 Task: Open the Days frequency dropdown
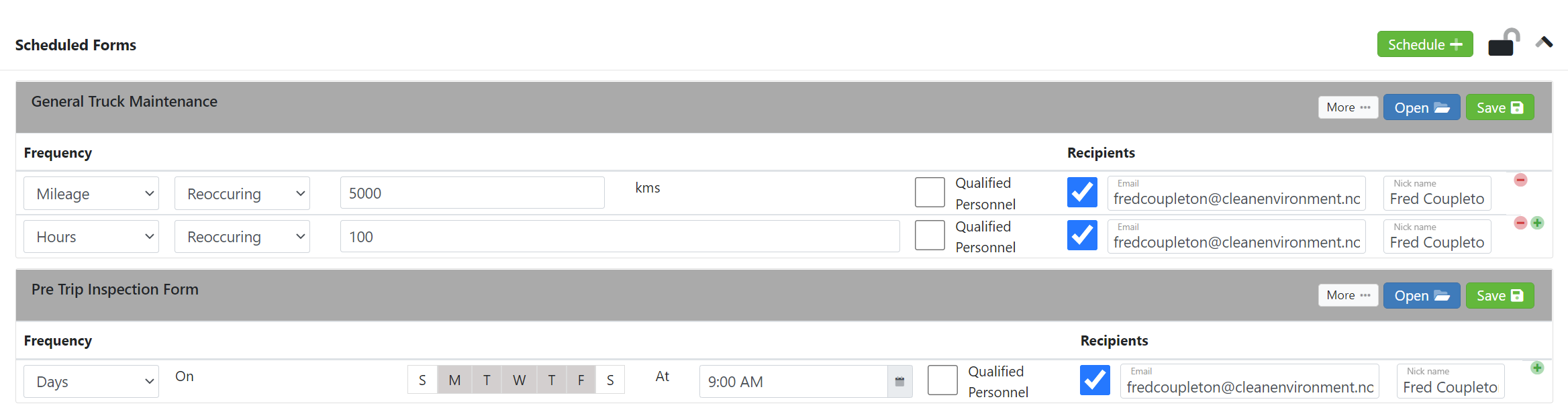click(91, 381)
